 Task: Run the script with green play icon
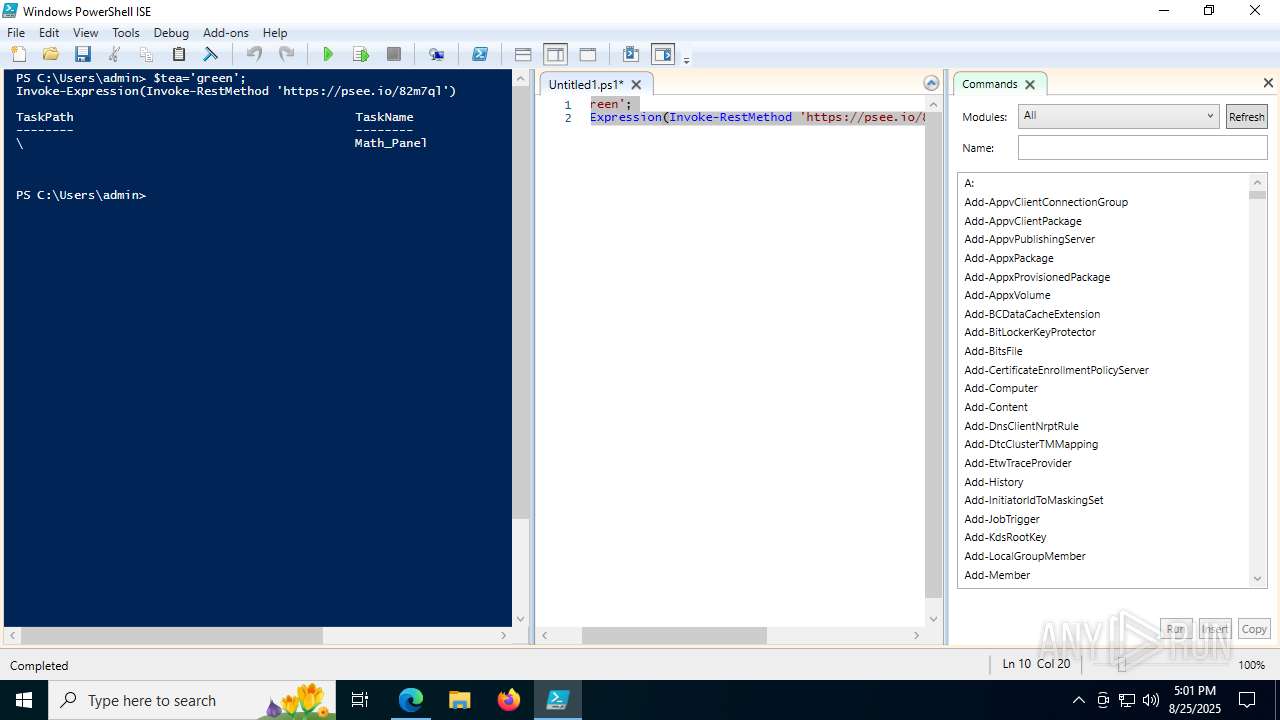pyautogui.click(x=328, y=54)
